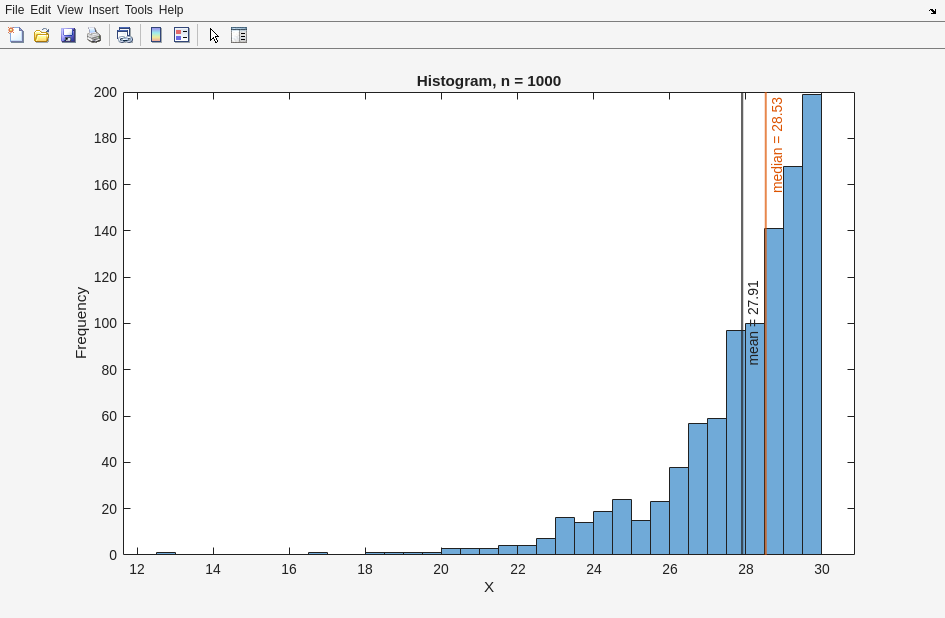Expand the Insert menu

click(103, 10)
